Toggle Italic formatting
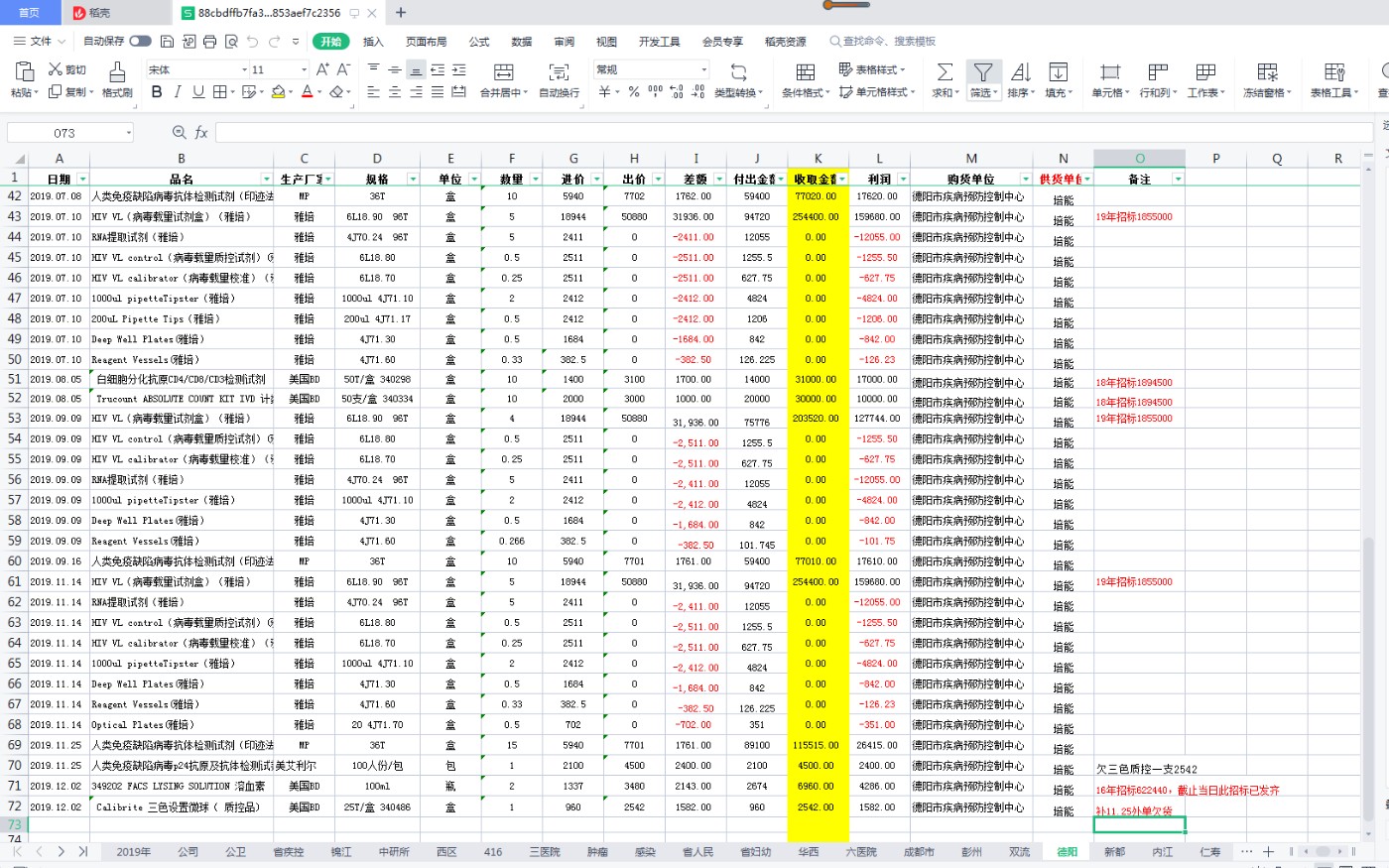The width and height of the screenshot is (1389, 868). click(x=178, y=92)
